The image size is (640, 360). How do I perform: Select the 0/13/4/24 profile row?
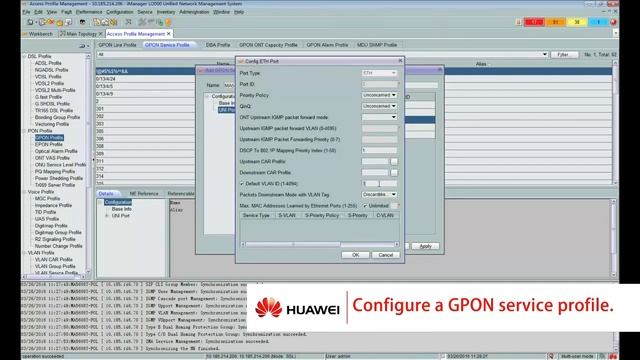click(145, 79)
